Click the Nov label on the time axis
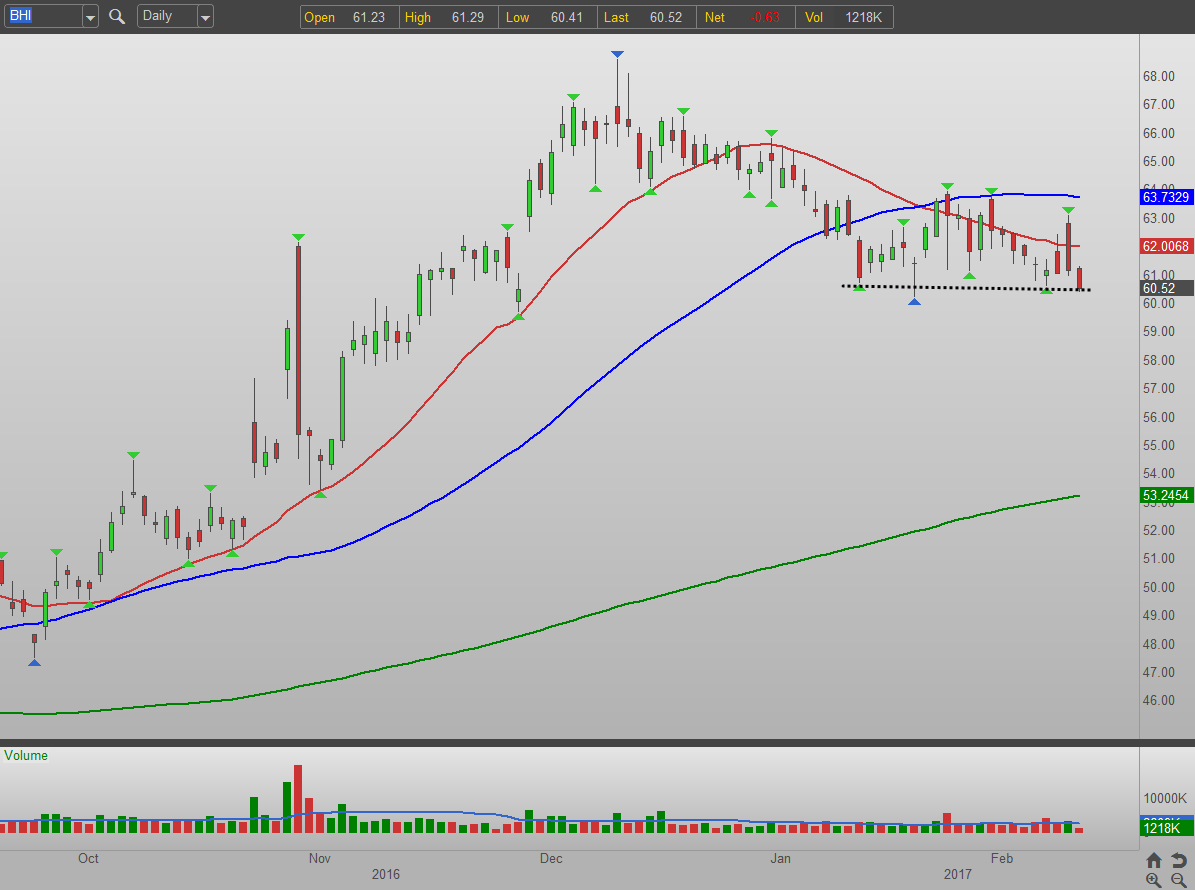The height and width of the screenshot is (890, 1195). tap(320, 858)
